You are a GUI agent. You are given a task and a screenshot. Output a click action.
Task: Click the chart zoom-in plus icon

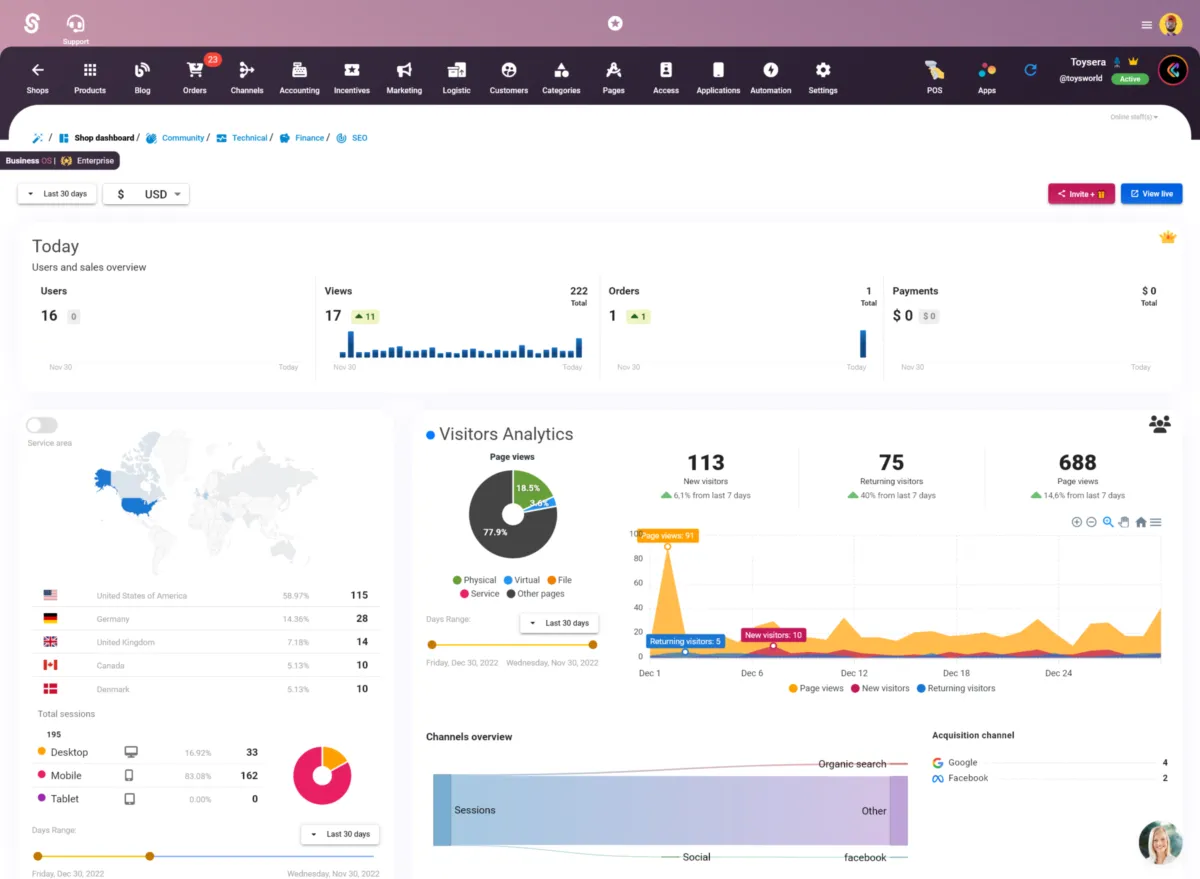[1077, 522]
